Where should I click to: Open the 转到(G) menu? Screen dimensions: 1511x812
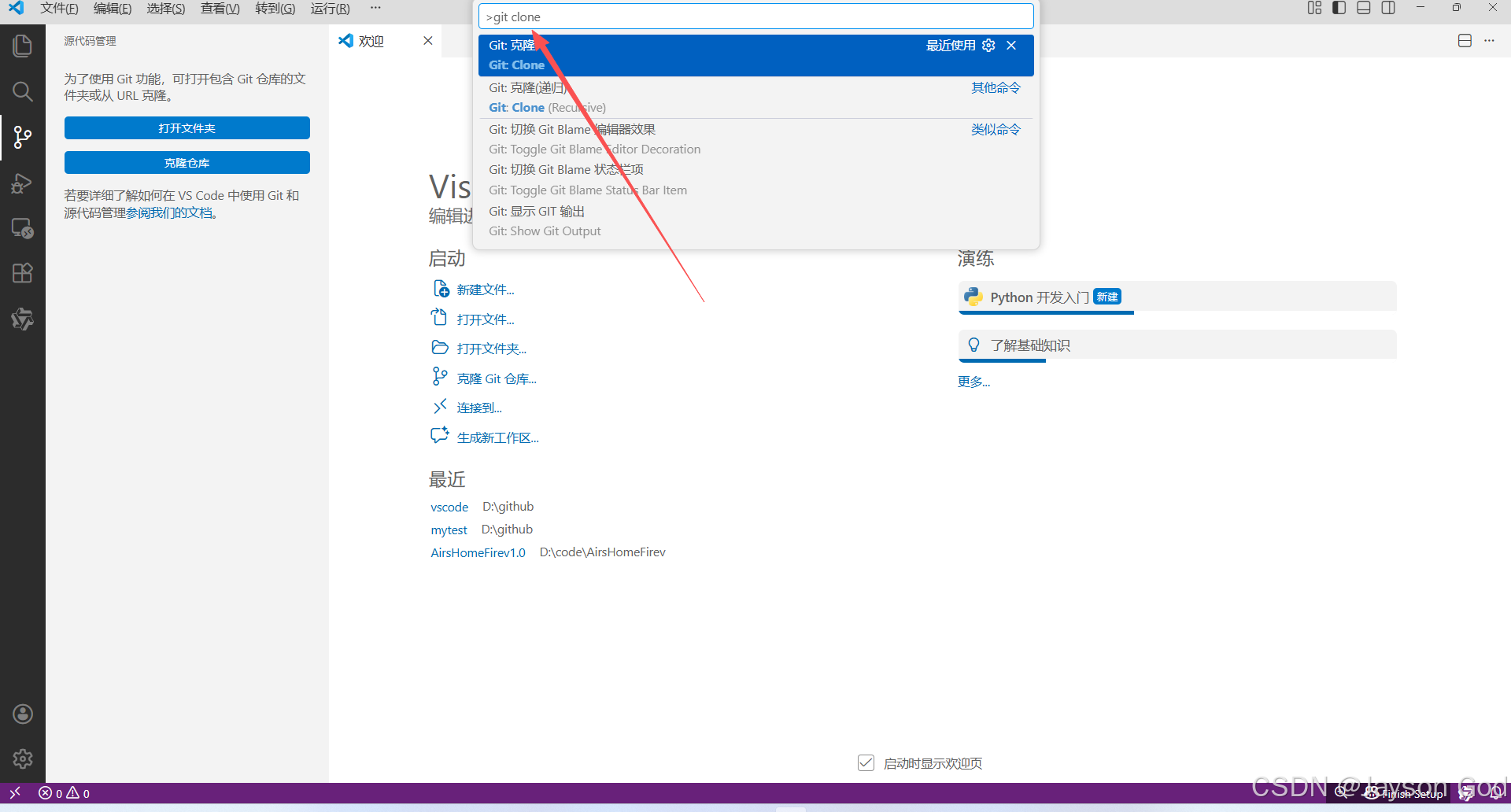click(275, 8)
